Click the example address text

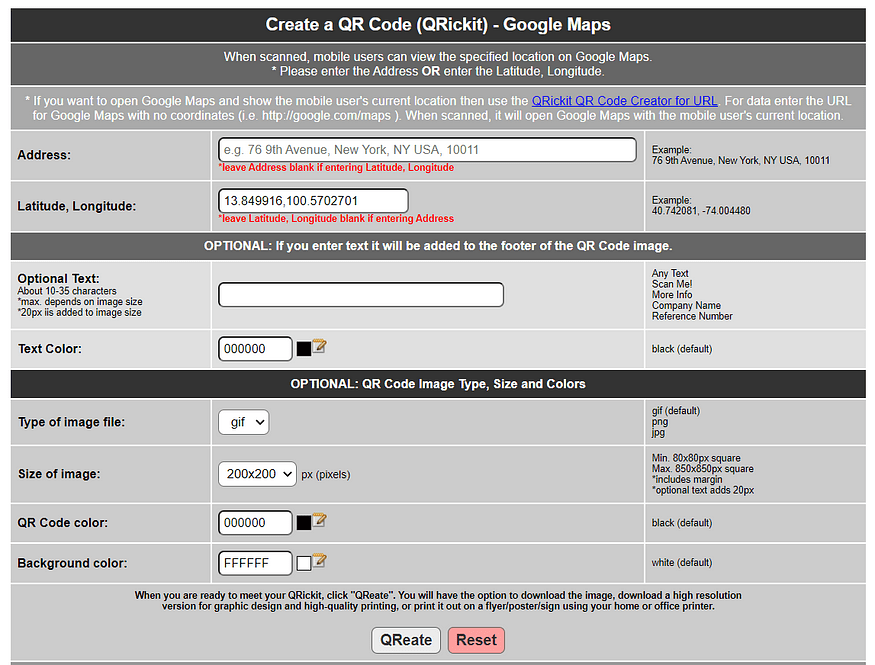click(x=740, y=160)
